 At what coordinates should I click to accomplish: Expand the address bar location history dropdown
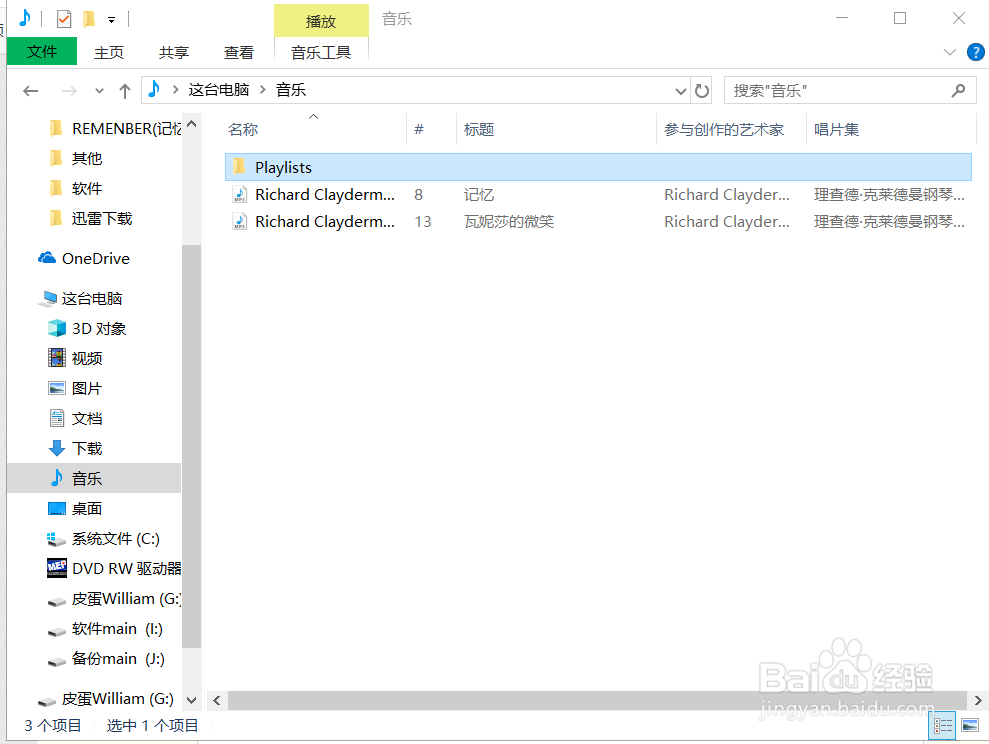(x=680, y=90)
